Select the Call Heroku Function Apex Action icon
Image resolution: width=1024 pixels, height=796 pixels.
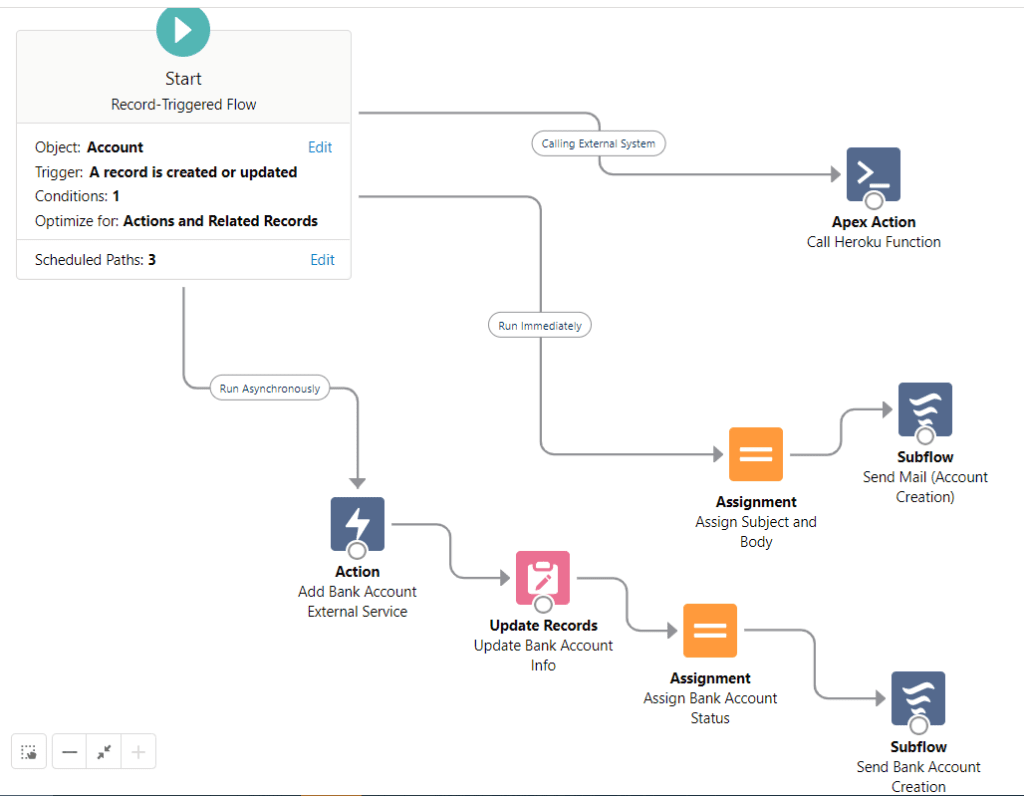(x=873, y=174)
